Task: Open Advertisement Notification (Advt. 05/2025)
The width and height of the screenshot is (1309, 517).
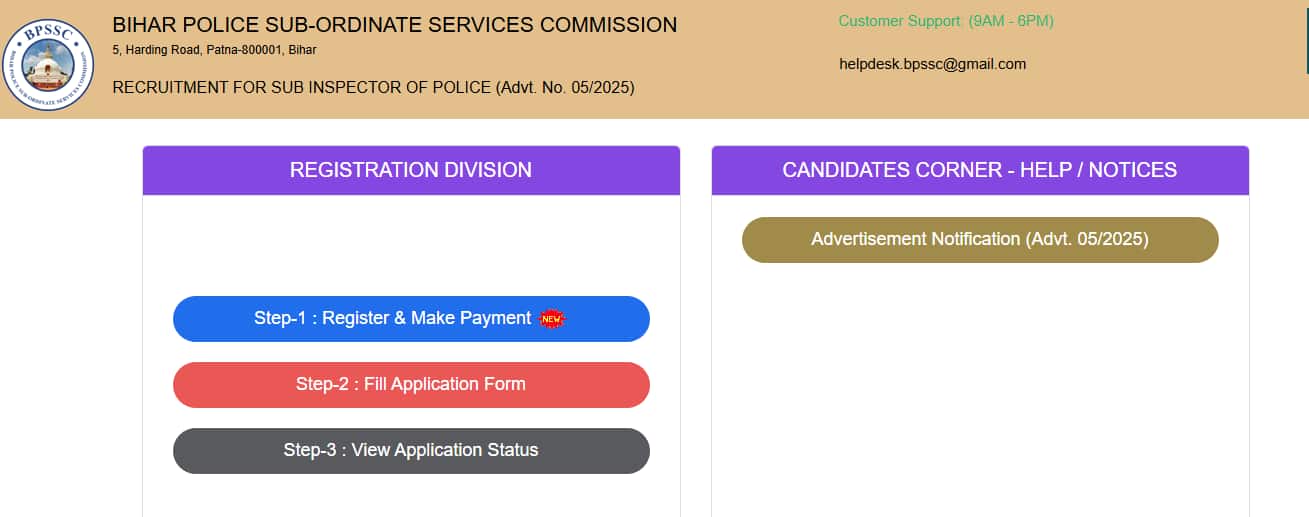Action: point(980,240)
